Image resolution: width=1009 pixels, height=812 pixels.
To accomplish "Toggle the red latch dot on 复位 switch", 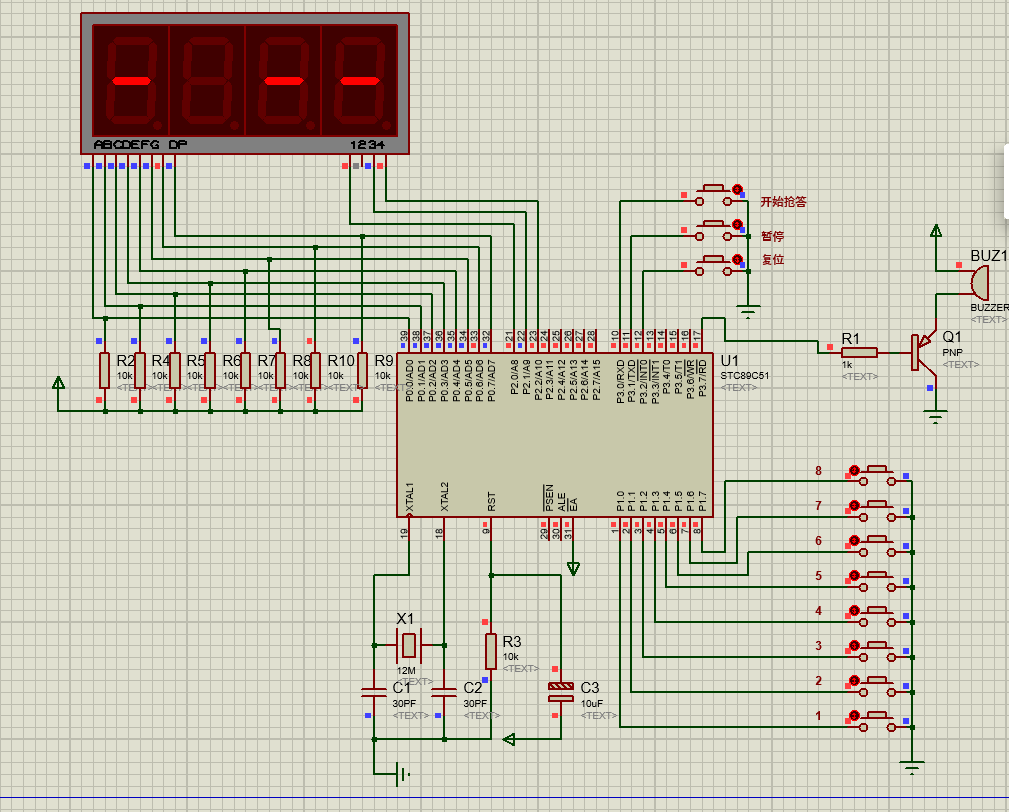I will tap(738, 260).
